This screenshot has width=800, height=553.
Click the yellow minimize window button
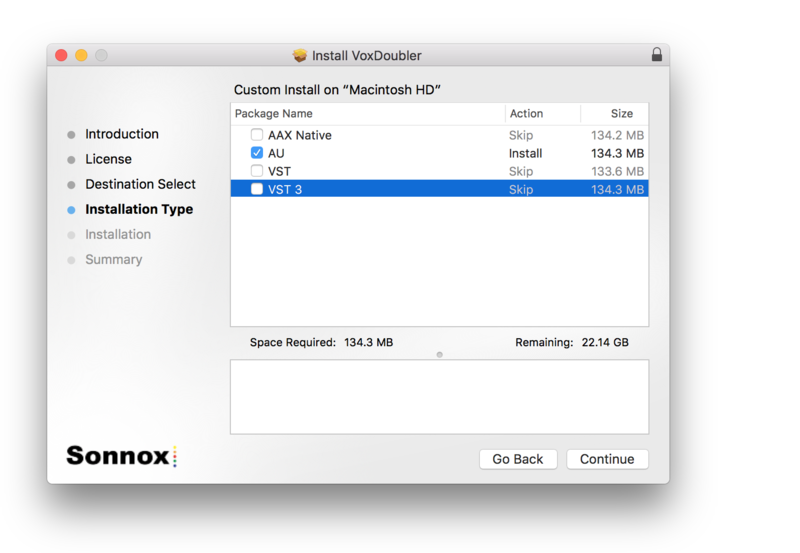click(81, 56)
